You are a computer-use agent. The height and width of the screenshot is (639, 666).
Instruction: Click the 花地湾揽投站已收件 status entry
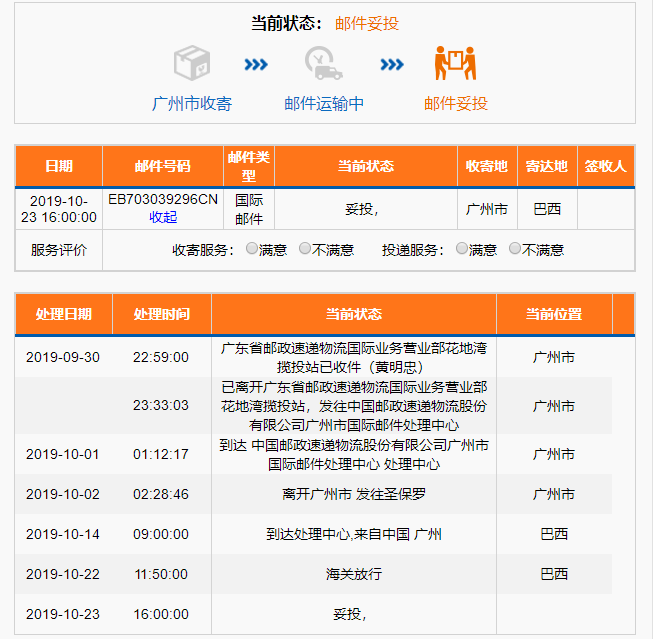tap(354, 357)
